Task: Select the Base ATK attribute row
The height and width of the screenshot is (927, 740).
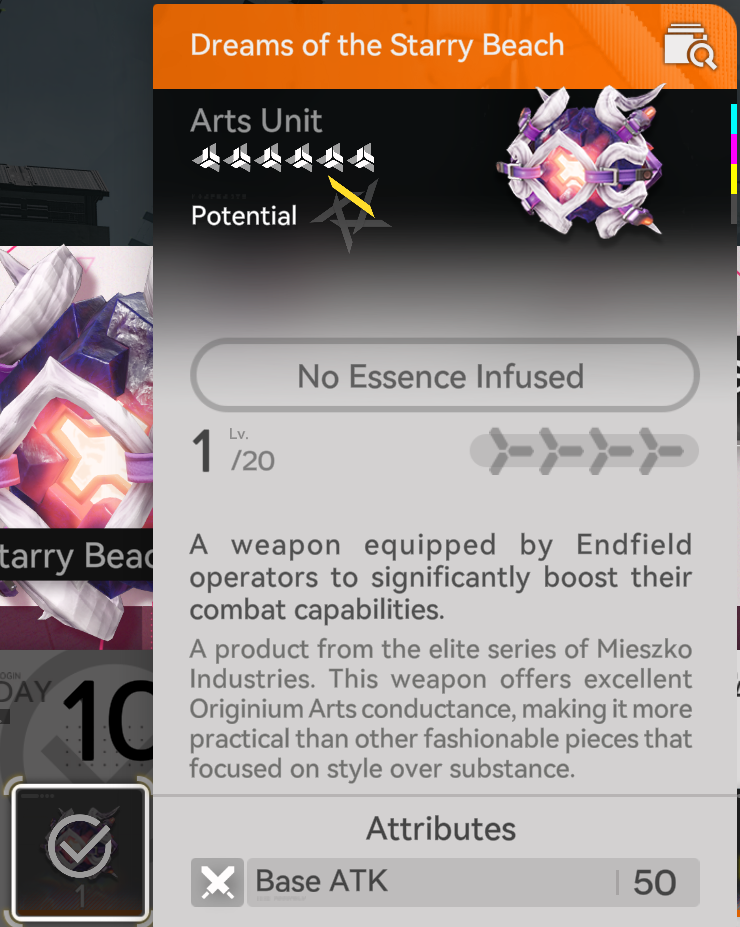Action: pyautogui.click(x=445, y=883)
